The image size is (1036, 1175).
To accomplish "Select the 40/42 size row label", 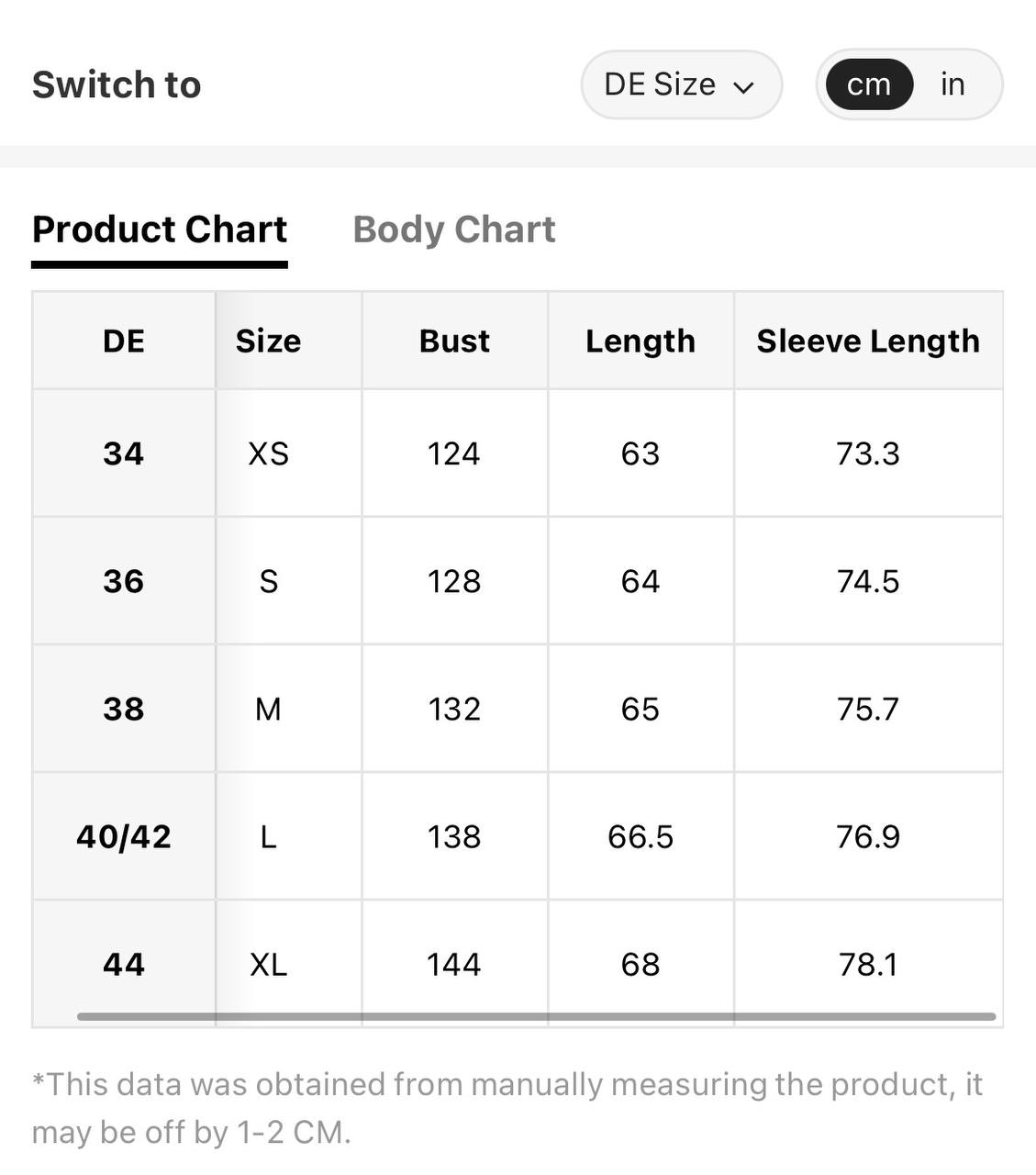I will point(124,836).
